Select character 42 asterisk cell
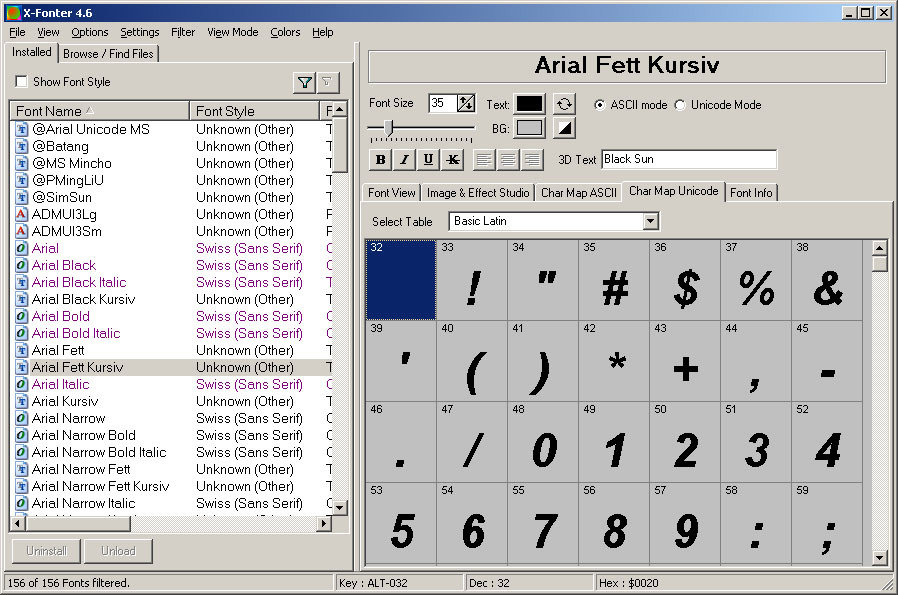The image size is (898, 595). (x=614, y=361)
